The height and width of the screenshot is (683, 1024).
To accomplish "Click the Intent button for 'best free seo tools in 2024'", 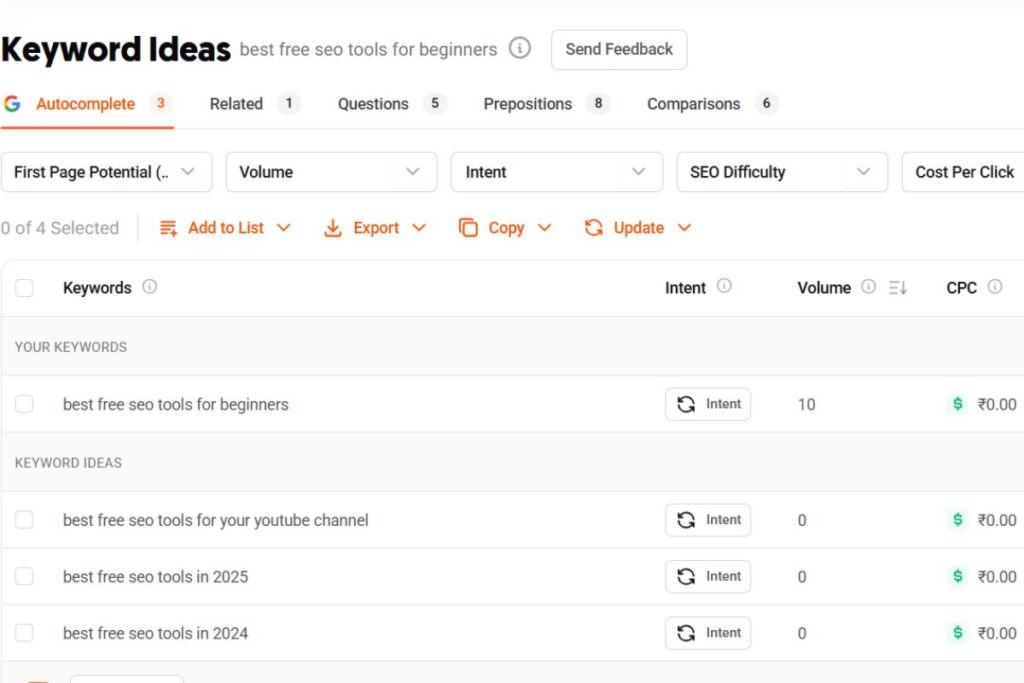I will coord(708,633).
